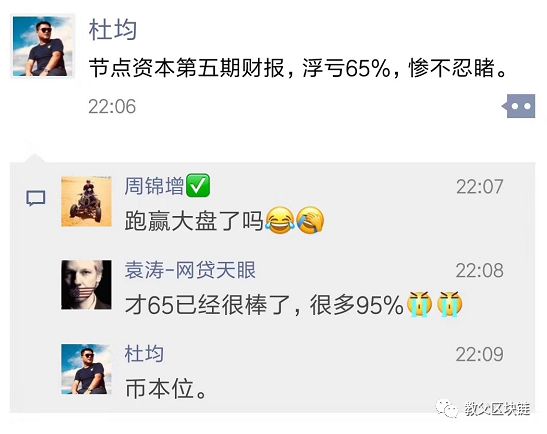Open 袁涛-网贷天眼's avatar picture
The height and width of the screenshot is (434, 547).
[87, 285]
